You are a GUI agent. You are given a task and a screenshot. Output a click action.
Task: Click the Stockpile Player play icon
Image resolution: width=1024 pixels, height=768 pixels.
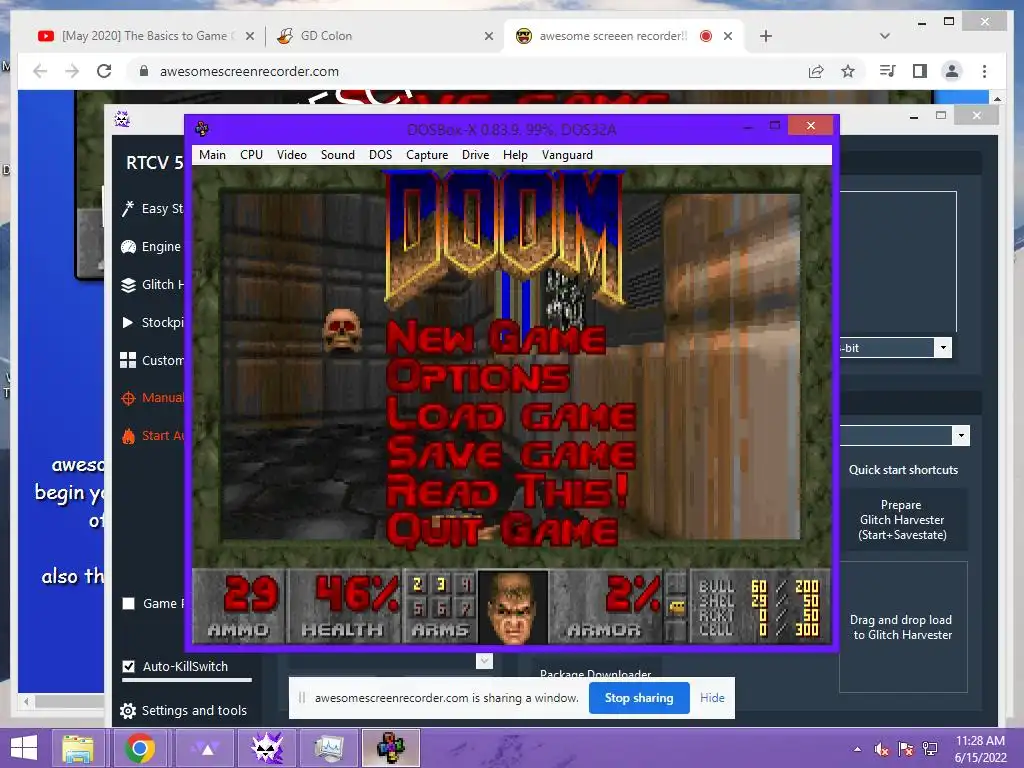tap(128, 323)
